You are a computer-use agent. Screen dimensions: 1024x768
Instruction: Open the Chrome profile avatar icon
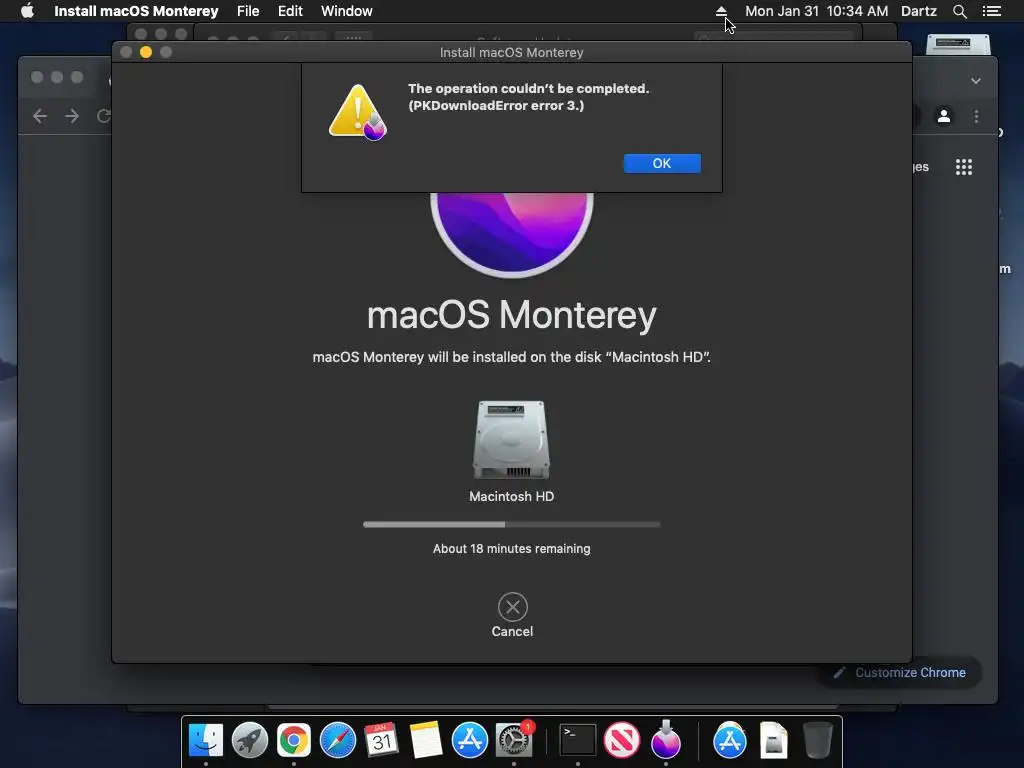pos(944,116)
